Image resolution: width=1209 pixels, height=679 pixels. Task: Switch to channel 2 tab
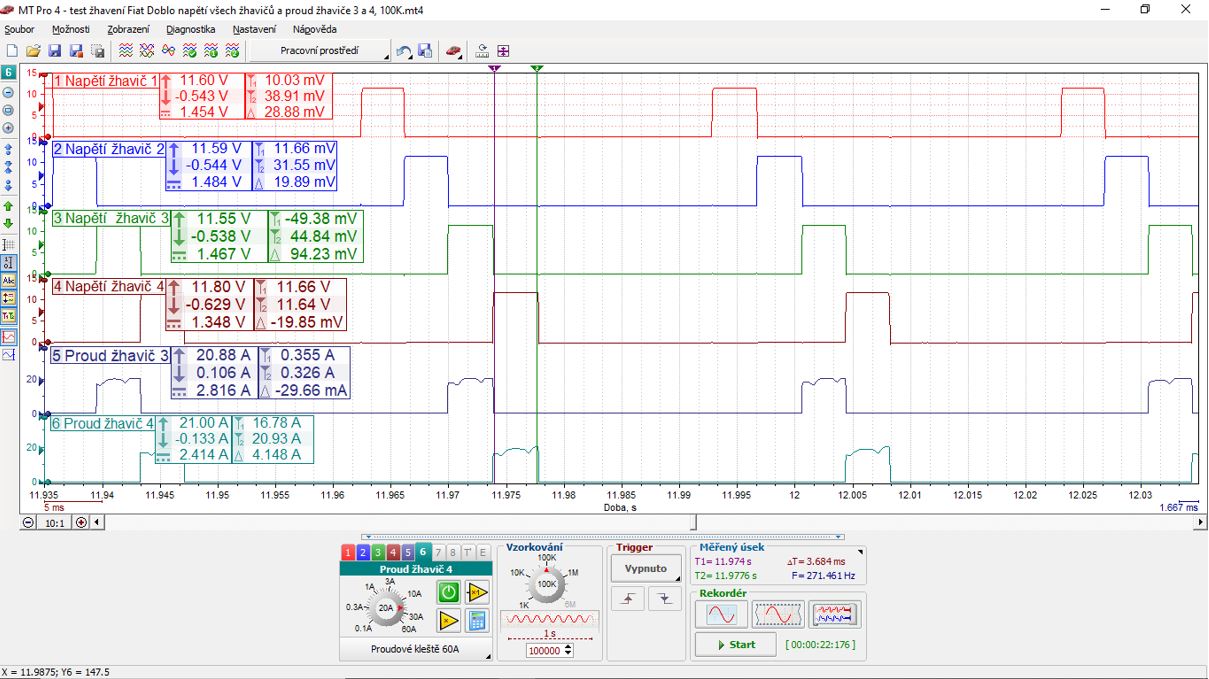[x=363, y=552]
